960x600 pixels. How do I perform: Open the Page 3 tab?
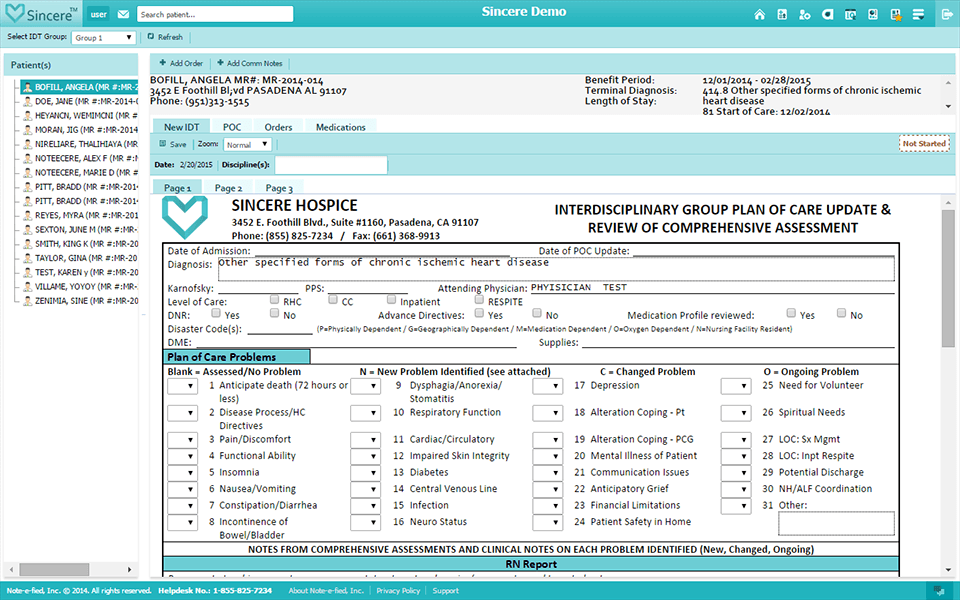[279, 188]
